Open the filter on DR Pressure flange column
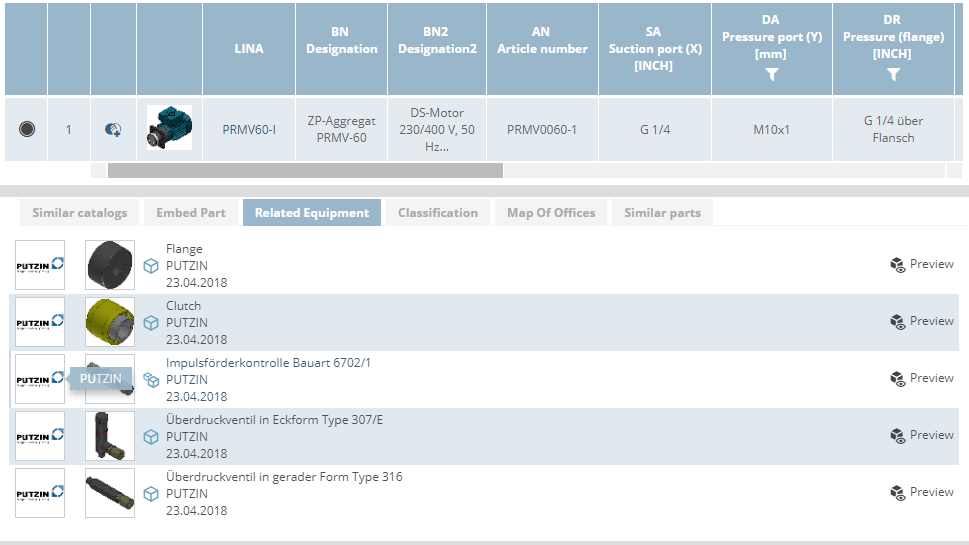969x545 pixels. click(x=893, y=75)
